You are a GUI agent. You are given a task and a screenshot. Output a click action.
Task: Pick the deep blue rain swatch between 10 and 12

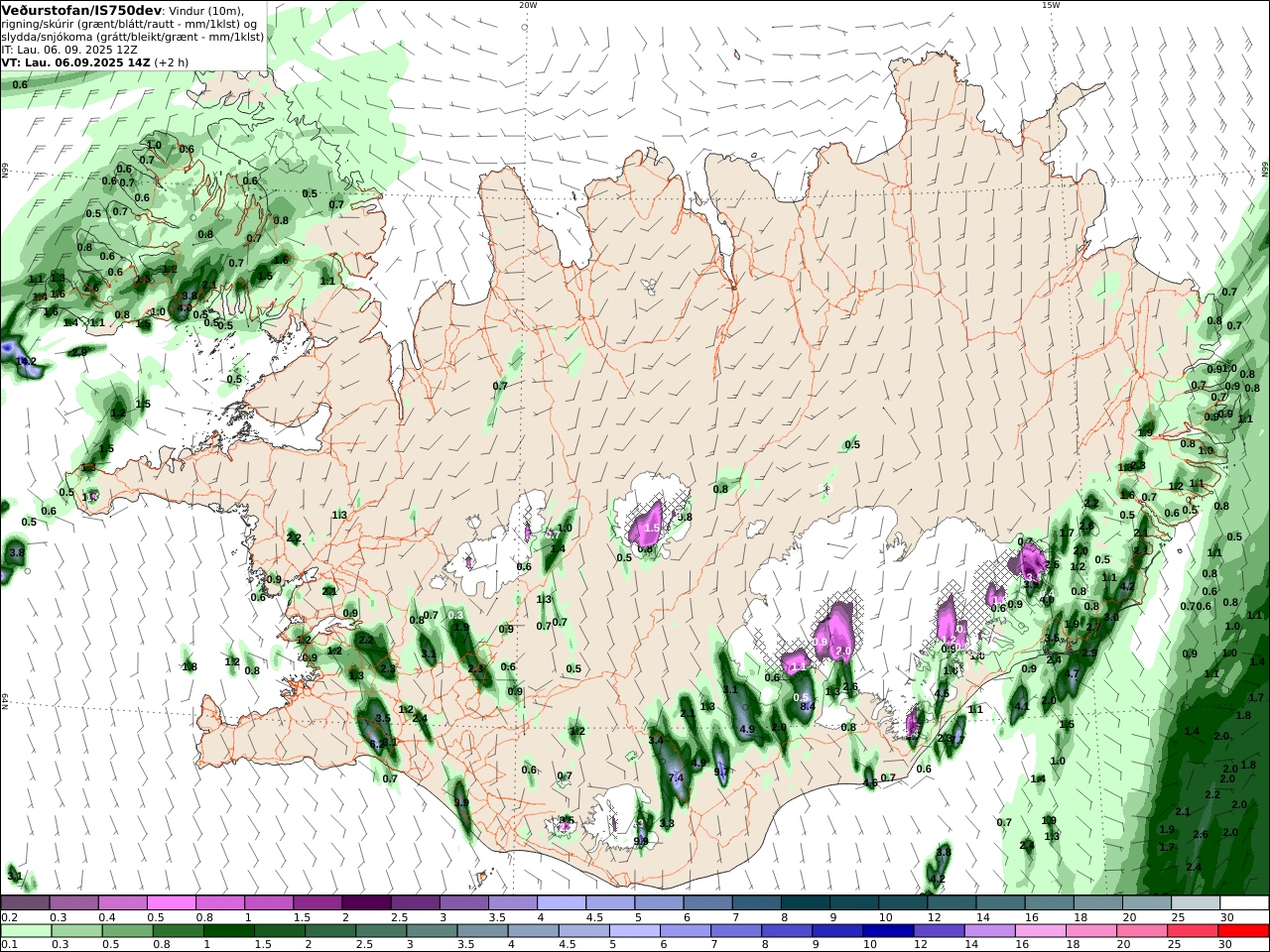890,931
